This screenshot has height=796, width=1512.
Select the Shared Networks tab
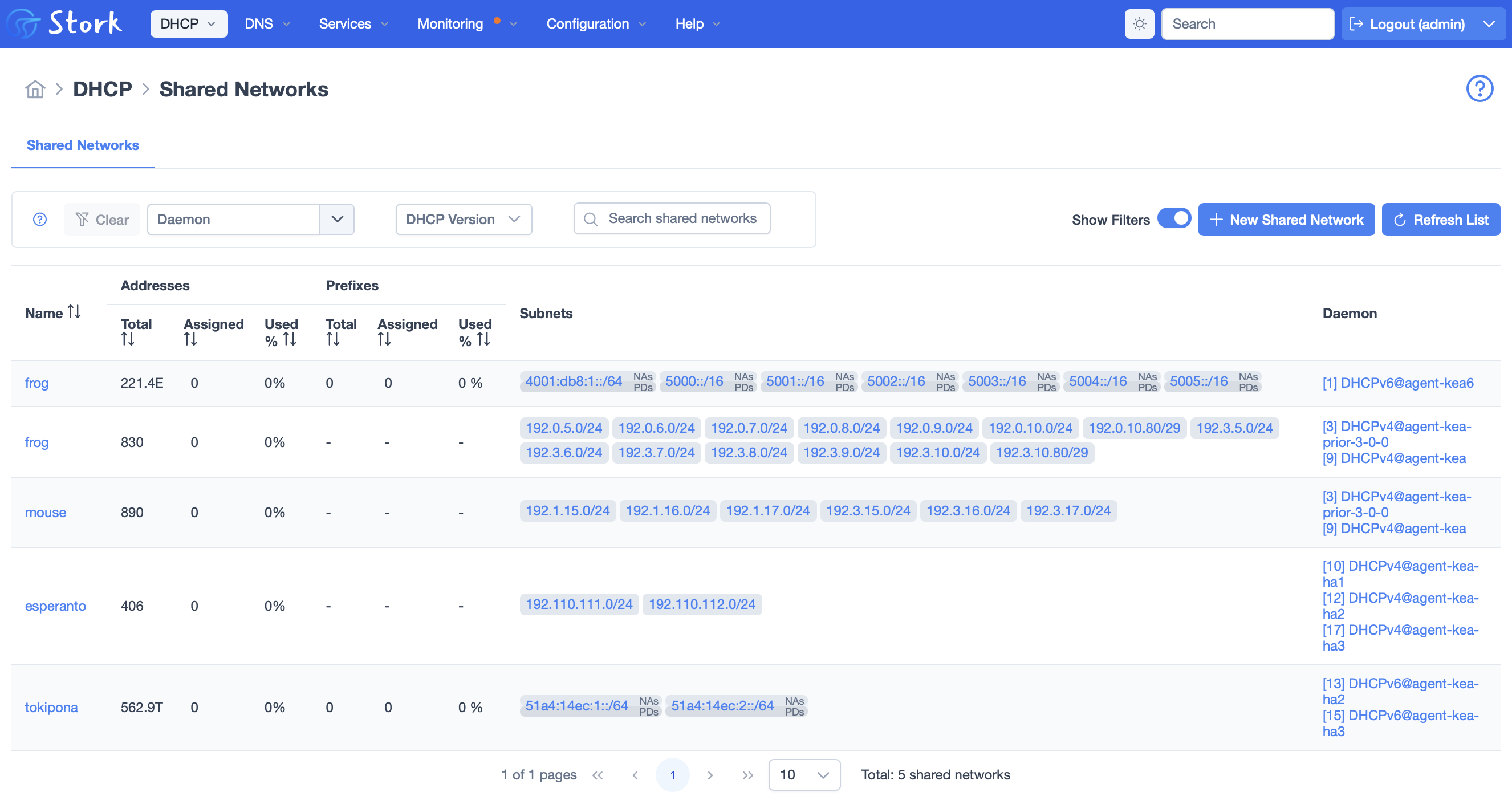click(x=83, y=145)
